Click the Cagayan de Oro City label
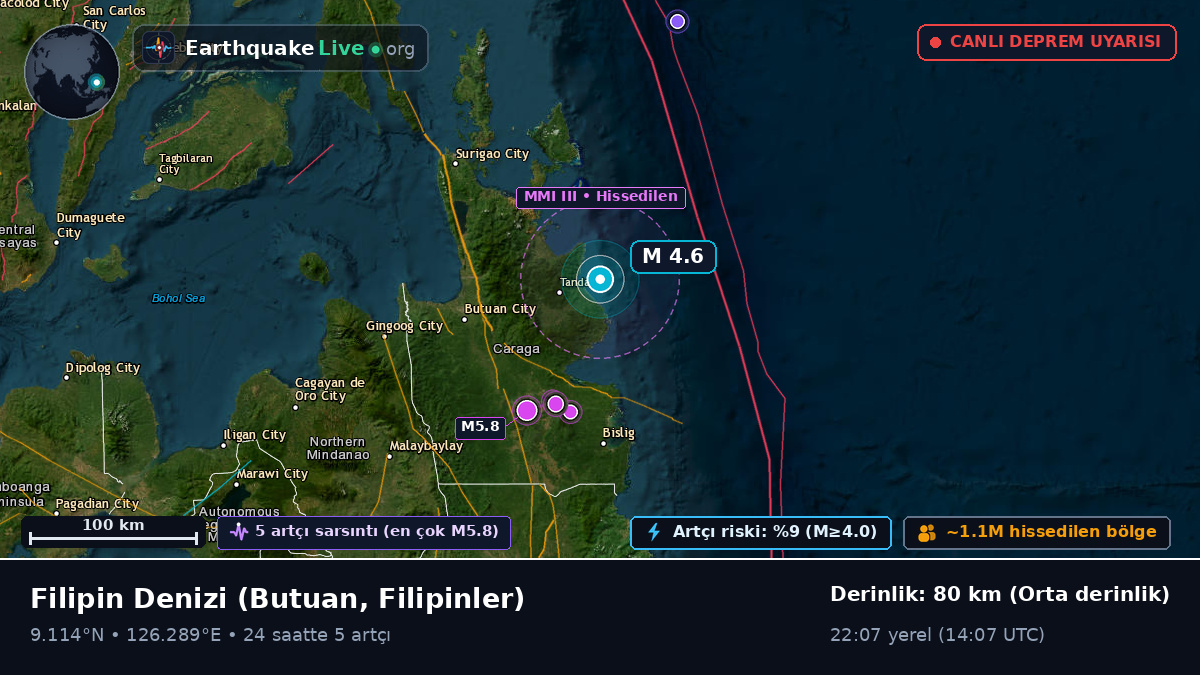The width and height of the screenshot is (1200, 675). [330, 389]
